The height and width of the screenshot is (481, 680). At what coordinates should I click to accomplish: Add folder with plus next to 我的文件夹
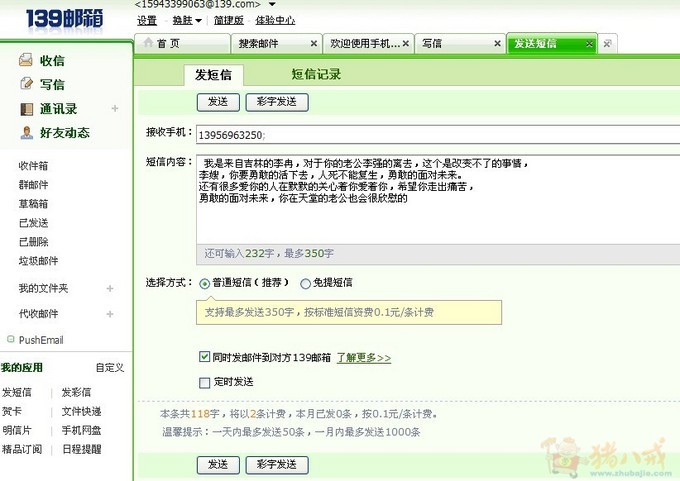[x=110, y=288]
